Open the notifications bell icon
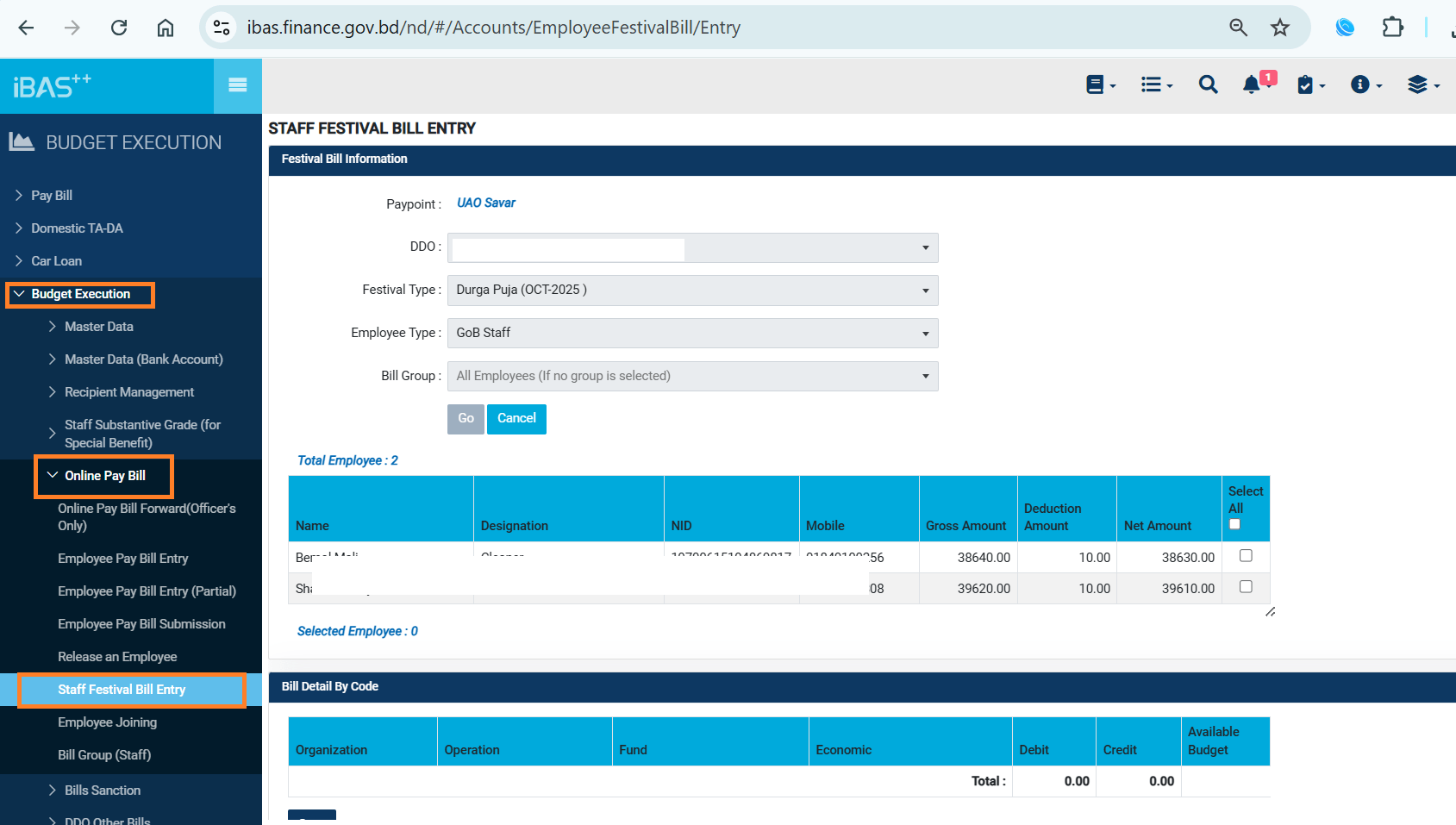This screenshot has width=1456, height=825. click(1252, 84)
